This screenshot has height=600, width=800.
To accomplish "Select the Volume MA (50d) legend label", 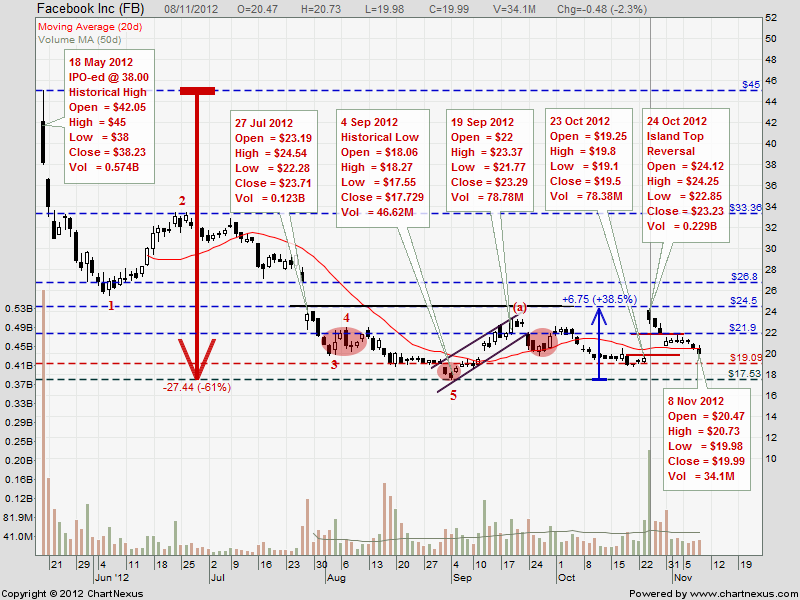I will [x=80, y=40].
